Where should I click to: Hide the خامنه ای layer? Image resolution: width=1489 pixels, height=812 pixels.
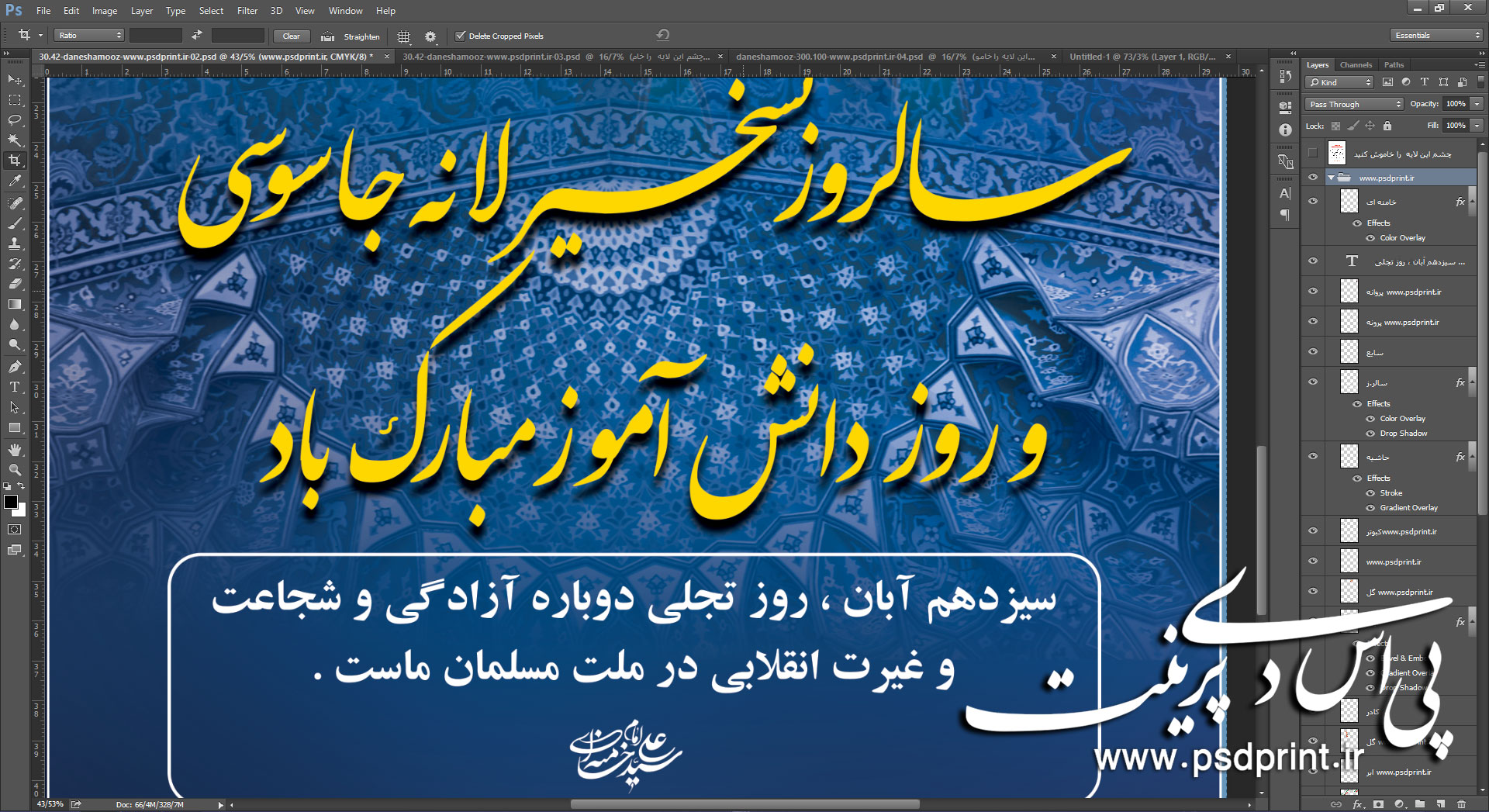click(x=1313, y=202)
